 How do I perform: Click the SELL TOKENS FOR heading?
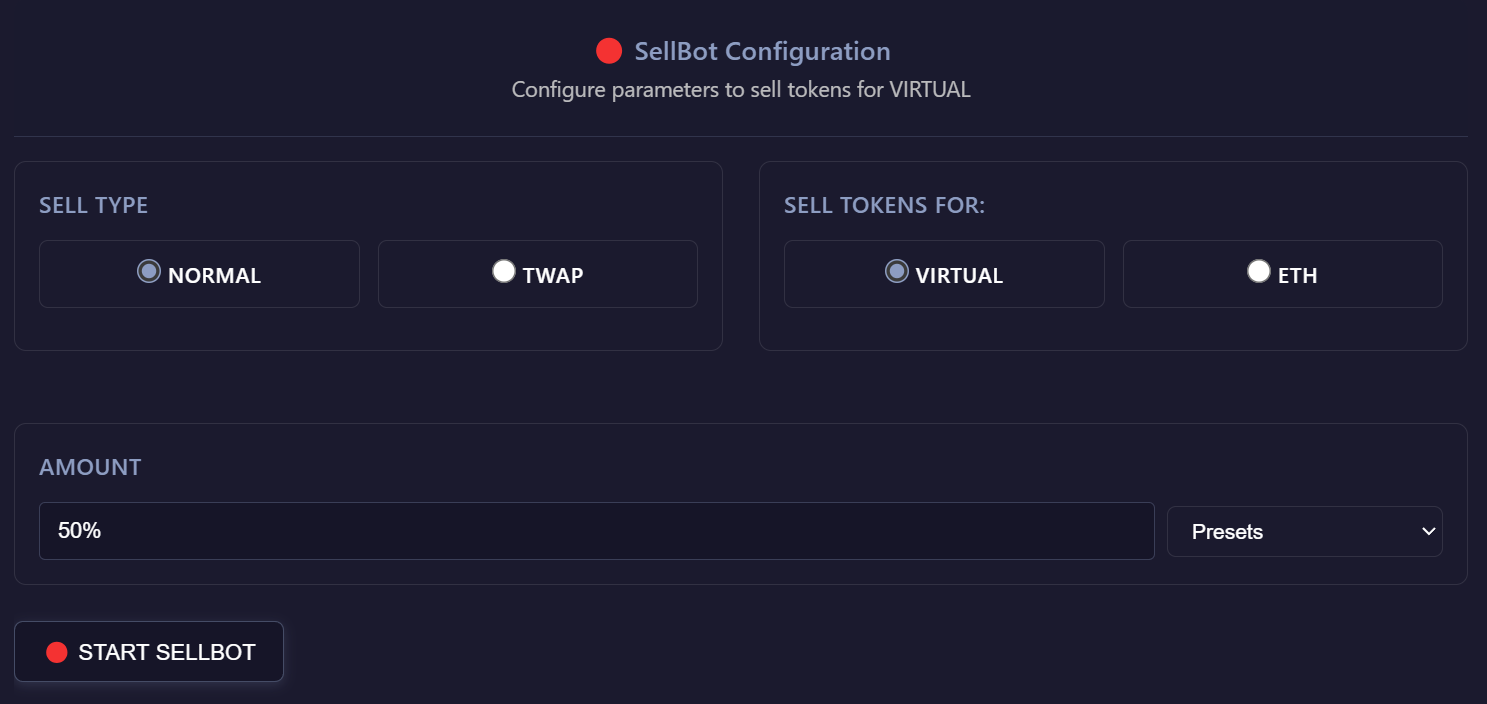tap(884, 206)
